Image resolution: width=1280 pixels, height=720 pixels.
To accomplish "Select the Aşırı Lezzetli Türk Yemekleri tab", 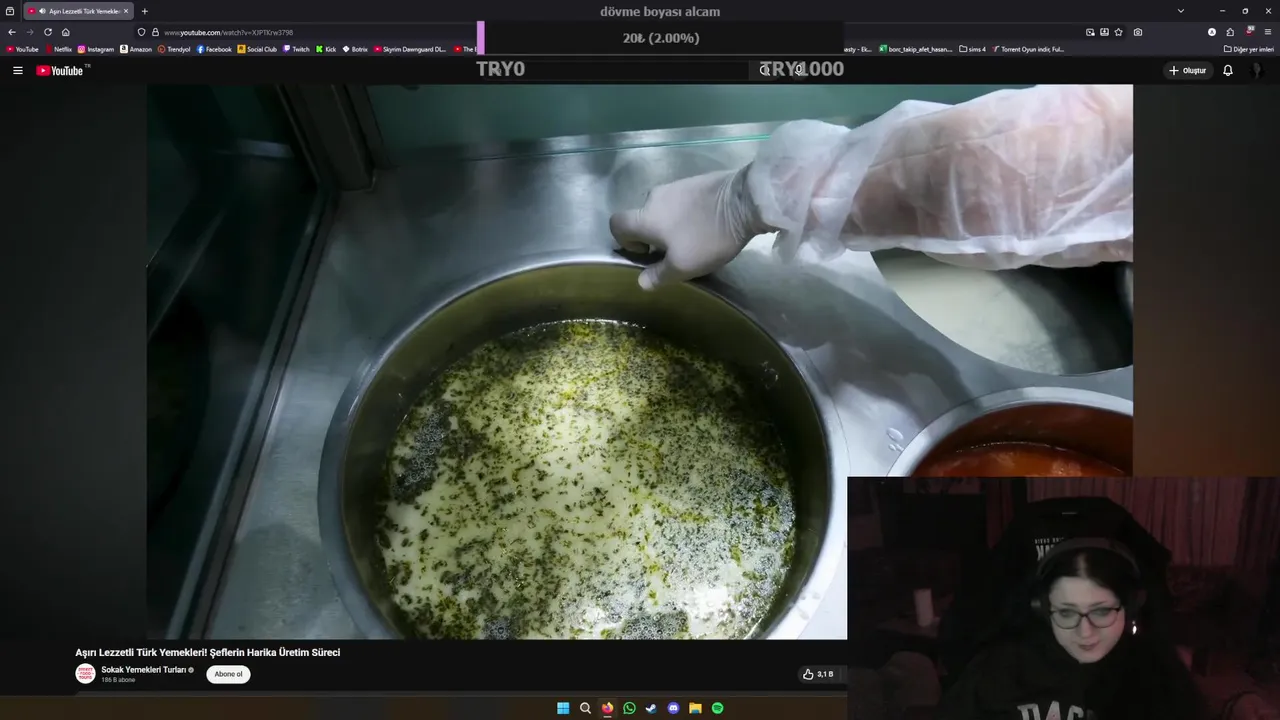I will pos(78,11).
